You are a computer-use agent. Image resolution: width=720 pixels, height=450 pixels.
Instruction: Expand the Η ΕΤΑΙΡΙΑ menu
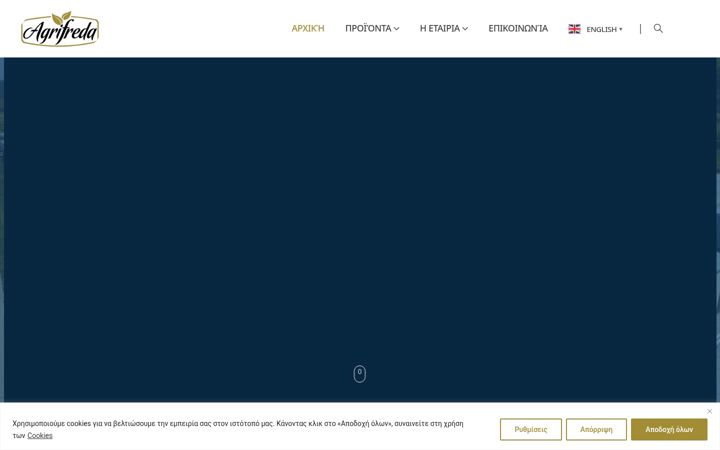point(444,28)
